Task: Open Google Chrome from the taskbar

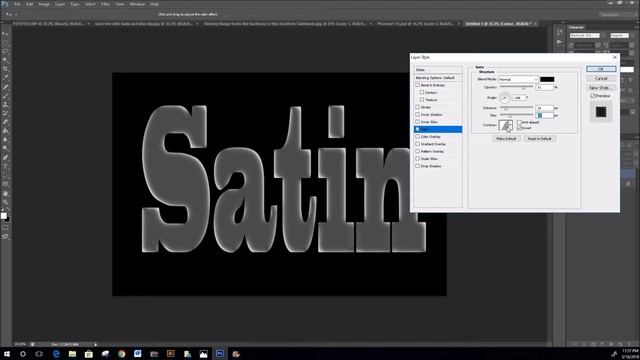Action: pos(121,354)
